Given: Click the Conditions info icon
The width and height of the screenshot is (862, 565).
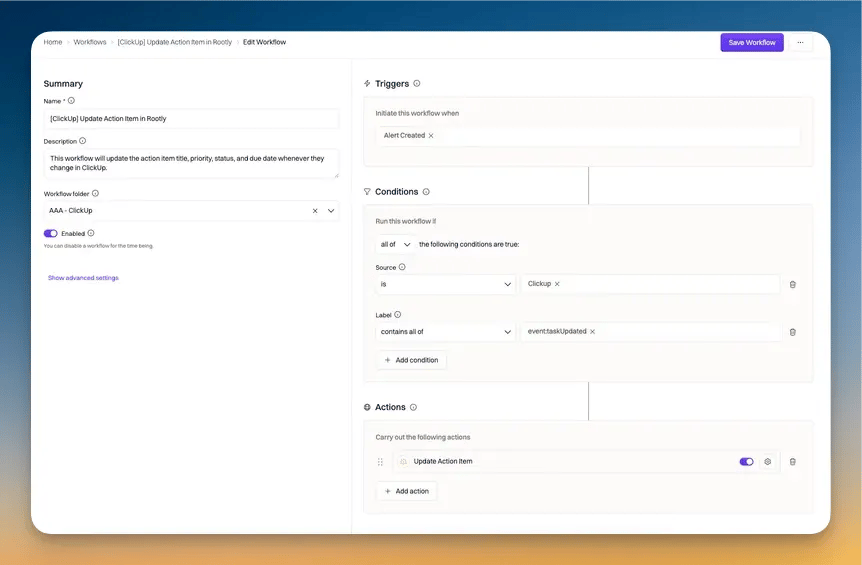Looking at the screenshot, I should pos(426,192).
